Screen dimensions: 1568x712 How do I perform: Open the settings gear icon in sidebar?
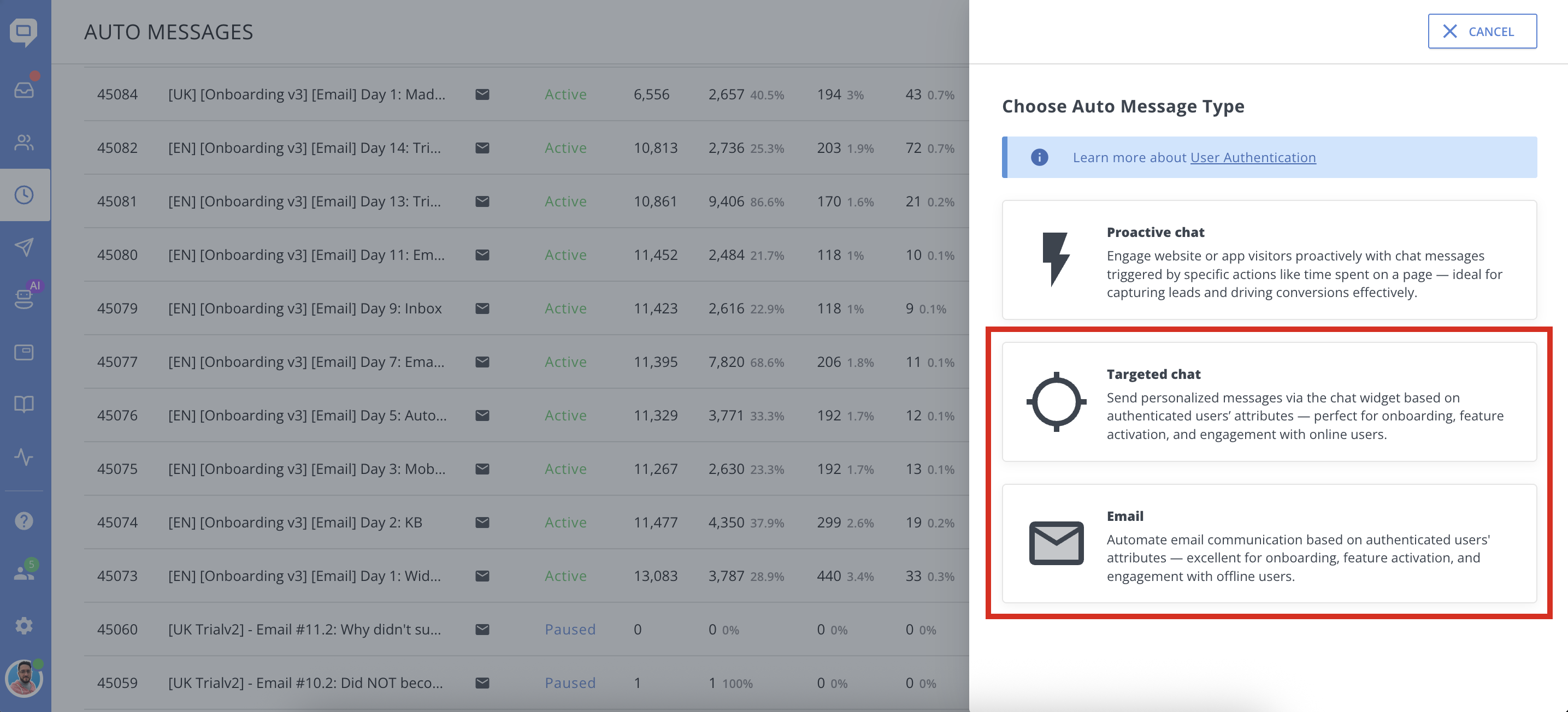(x=25, y=626)
